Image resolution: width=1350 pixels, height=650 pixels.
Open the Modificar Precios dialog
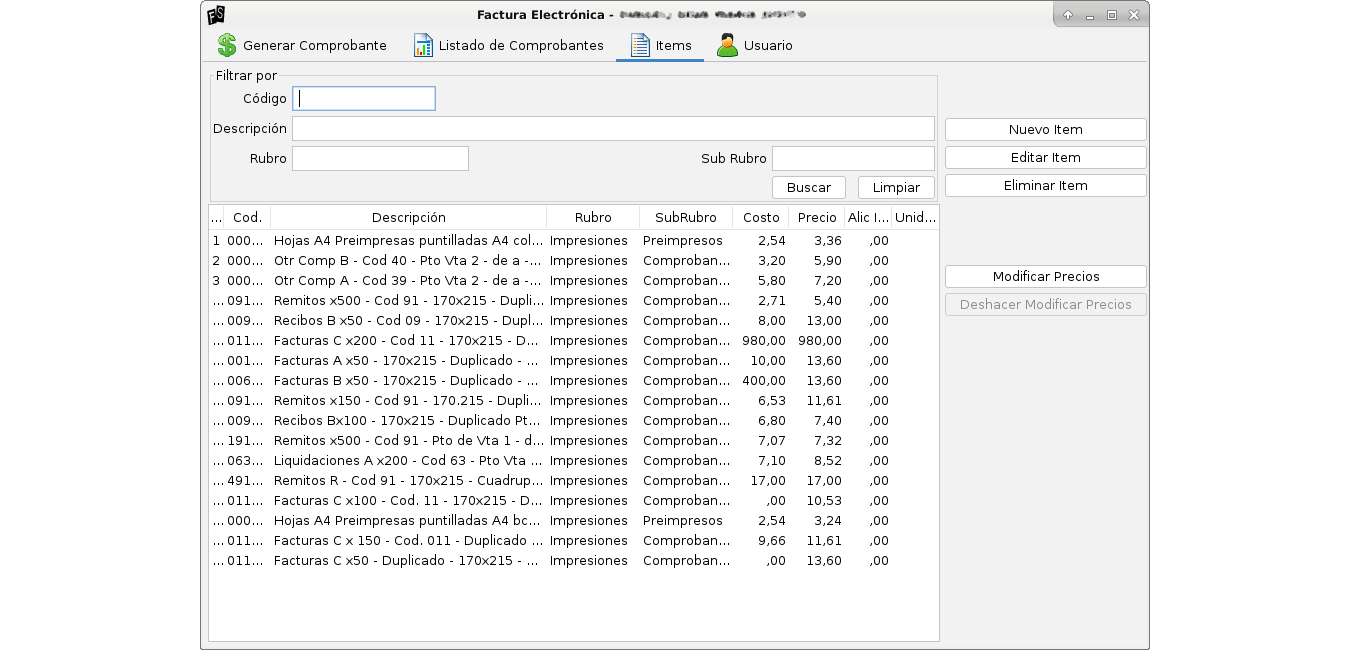1045,277
